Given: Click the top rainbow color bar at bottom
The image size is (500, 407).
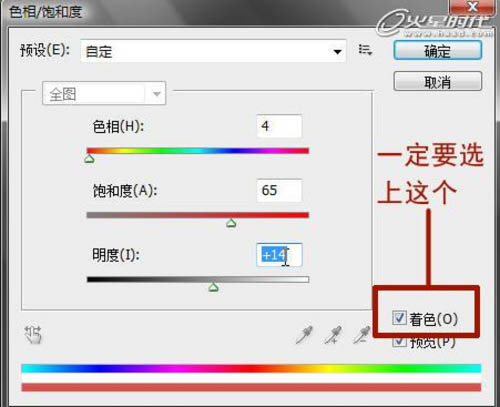Looking at the screenshot, I should pos(251,368).
